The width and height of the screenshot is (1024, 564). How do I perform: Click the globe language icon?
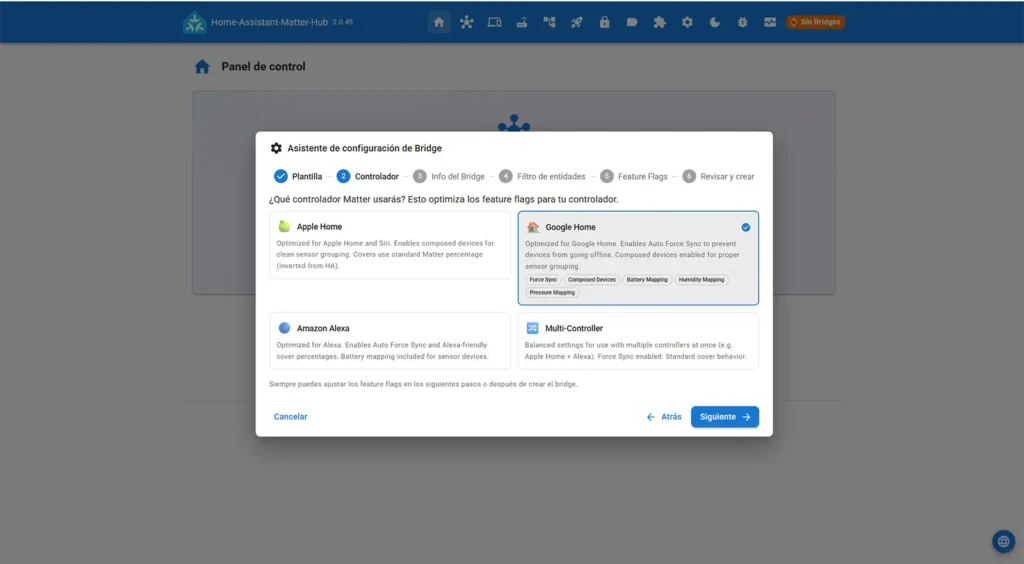coord(1004,541)
